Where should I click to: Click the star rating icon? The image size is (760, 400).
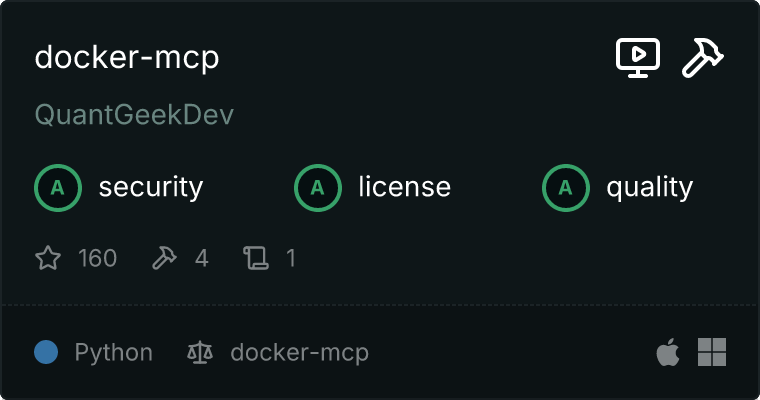pos(48,257)
